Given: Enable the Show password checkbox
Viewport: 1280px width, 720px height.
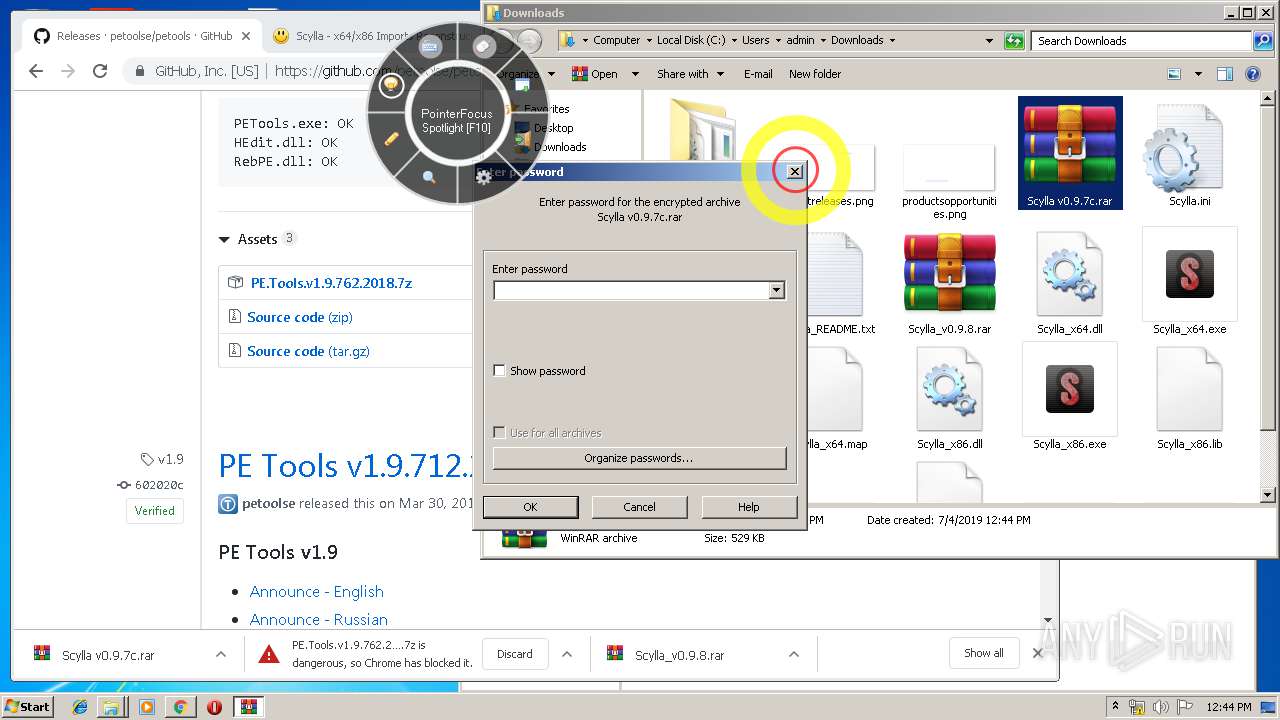Looking at the screenshot, I should (499, 371).
